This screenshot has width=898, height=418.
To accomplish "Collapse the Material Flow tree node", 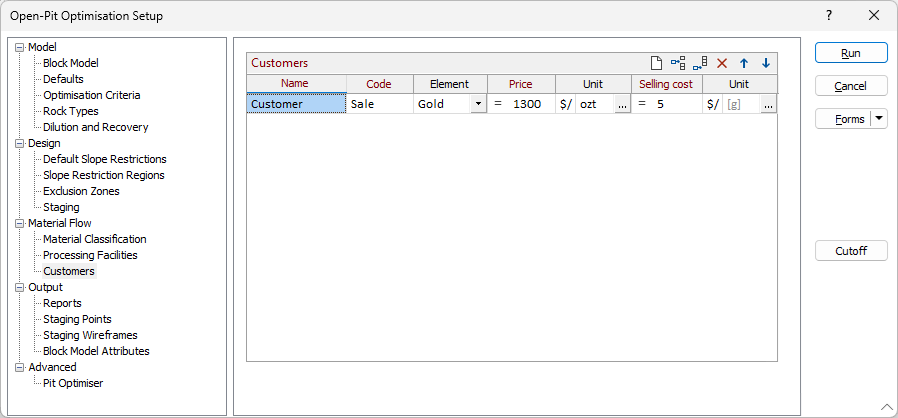I will (21, 223).
